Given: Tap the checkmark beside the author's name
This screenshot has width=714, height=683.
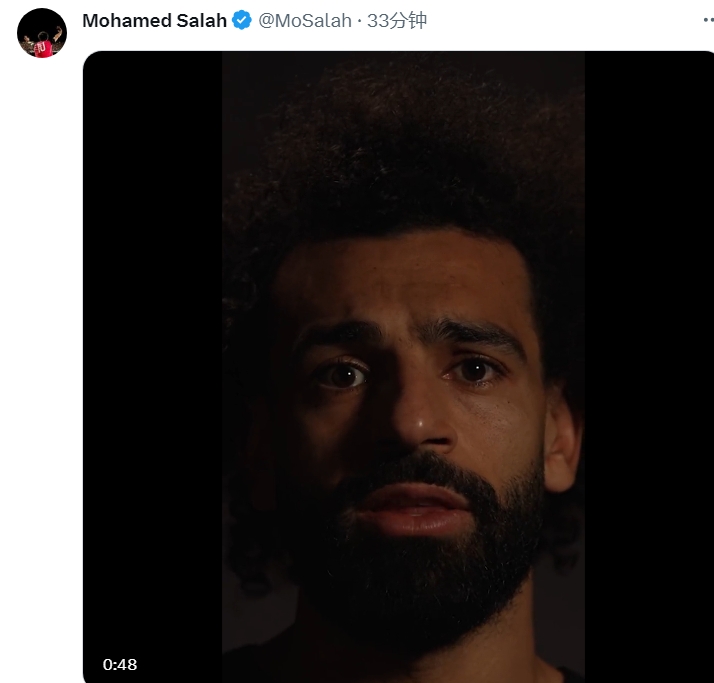Looking at the screenshot, I should (242, 20).
